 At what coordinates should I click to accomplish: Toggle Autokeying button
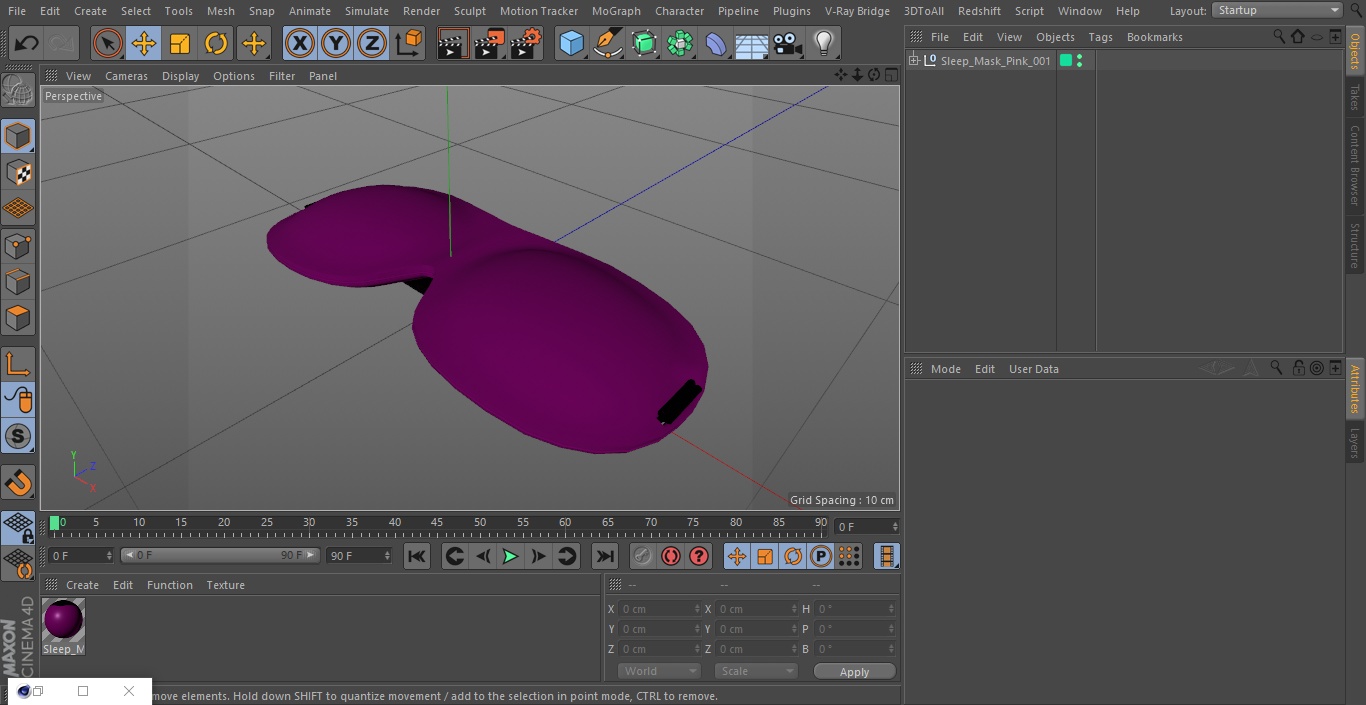(x=670, y=556)
